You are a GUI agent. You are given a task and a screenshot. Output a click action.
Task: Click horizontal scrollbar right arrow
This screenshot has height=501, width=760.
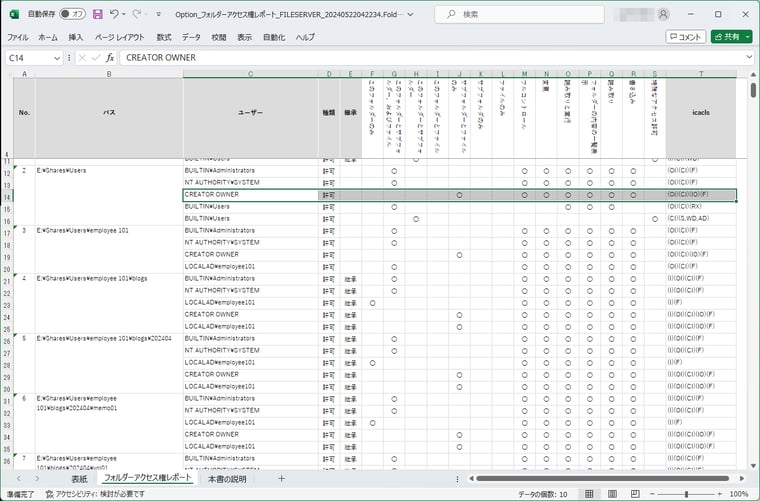(742, 479)
